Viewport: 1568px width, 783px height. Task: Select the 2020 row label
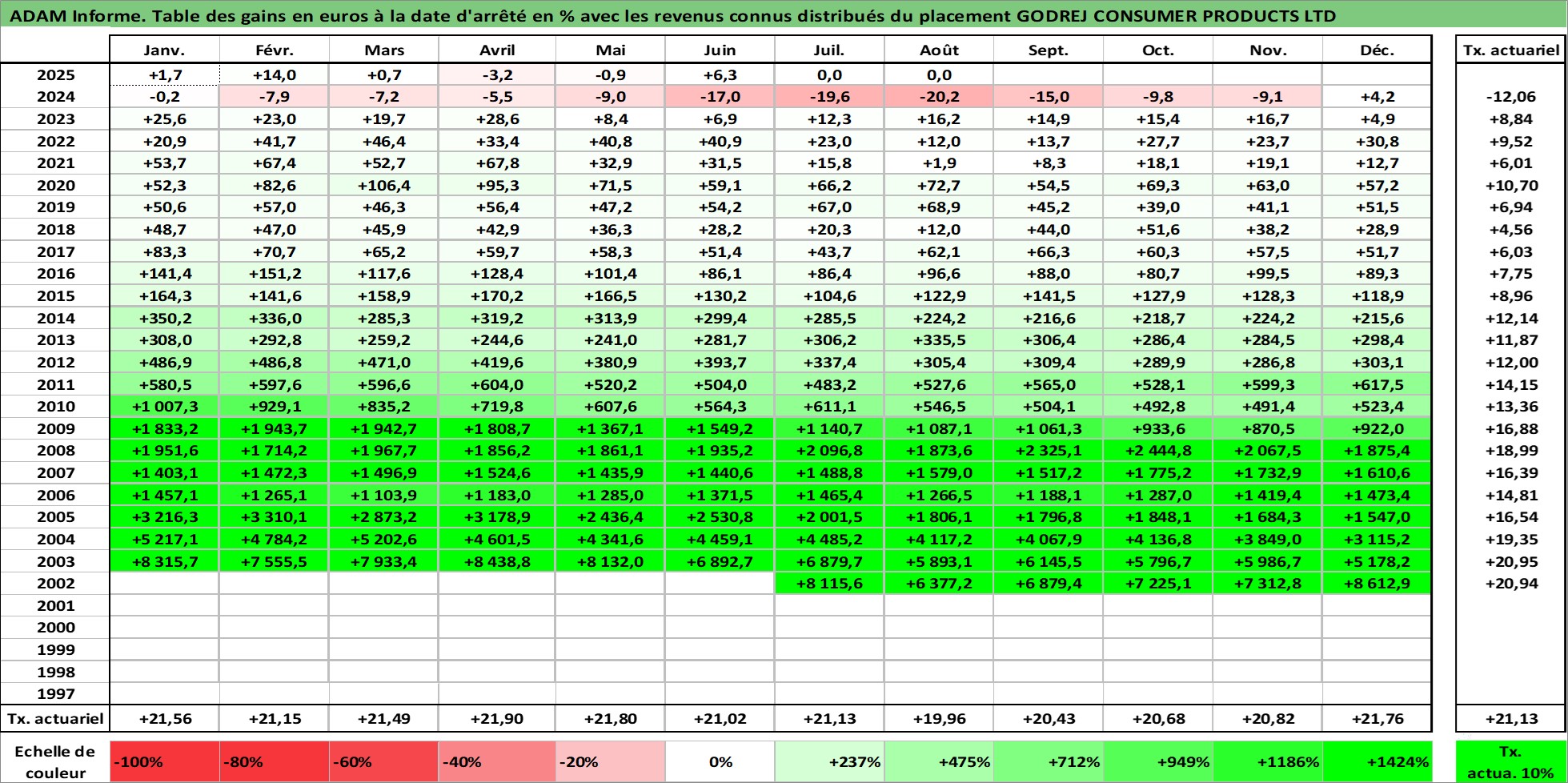[x=55, y=185]
